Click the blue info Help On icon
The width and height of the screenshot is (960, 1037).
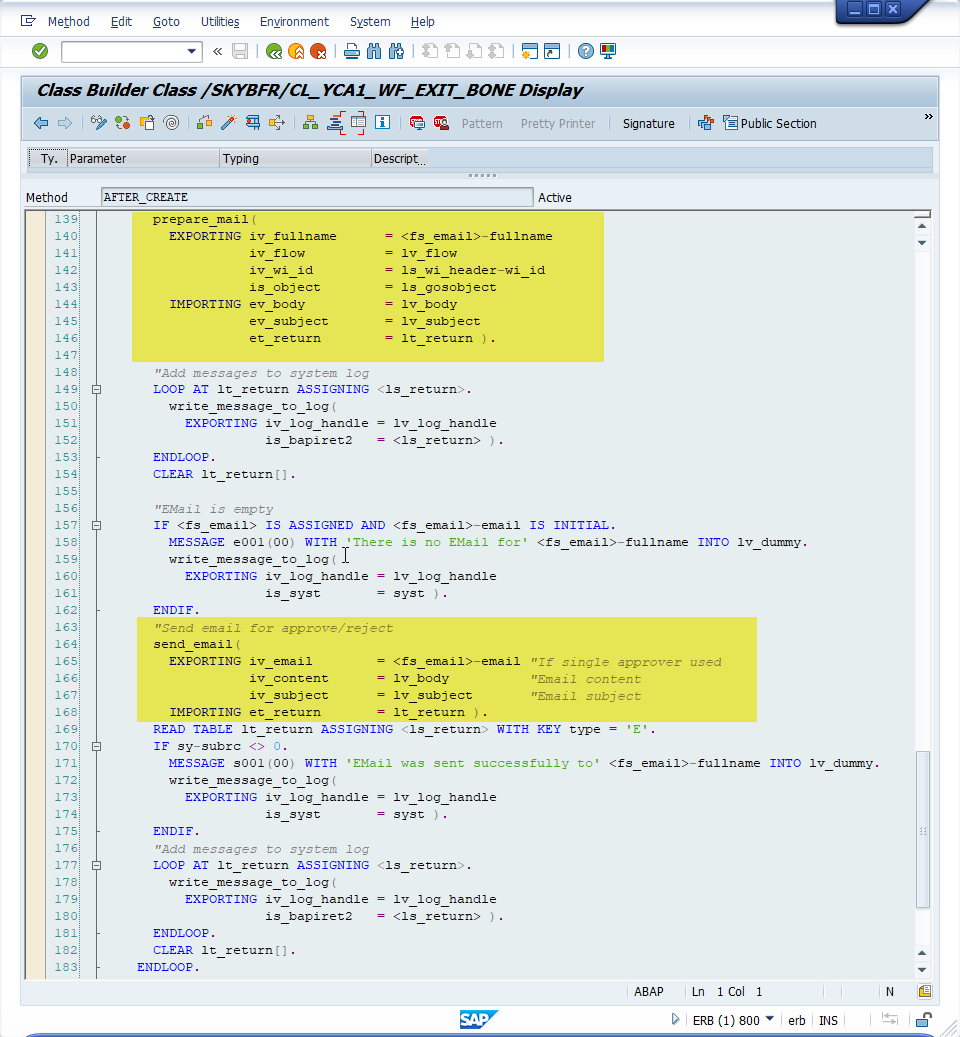click(x=382, y=123)
